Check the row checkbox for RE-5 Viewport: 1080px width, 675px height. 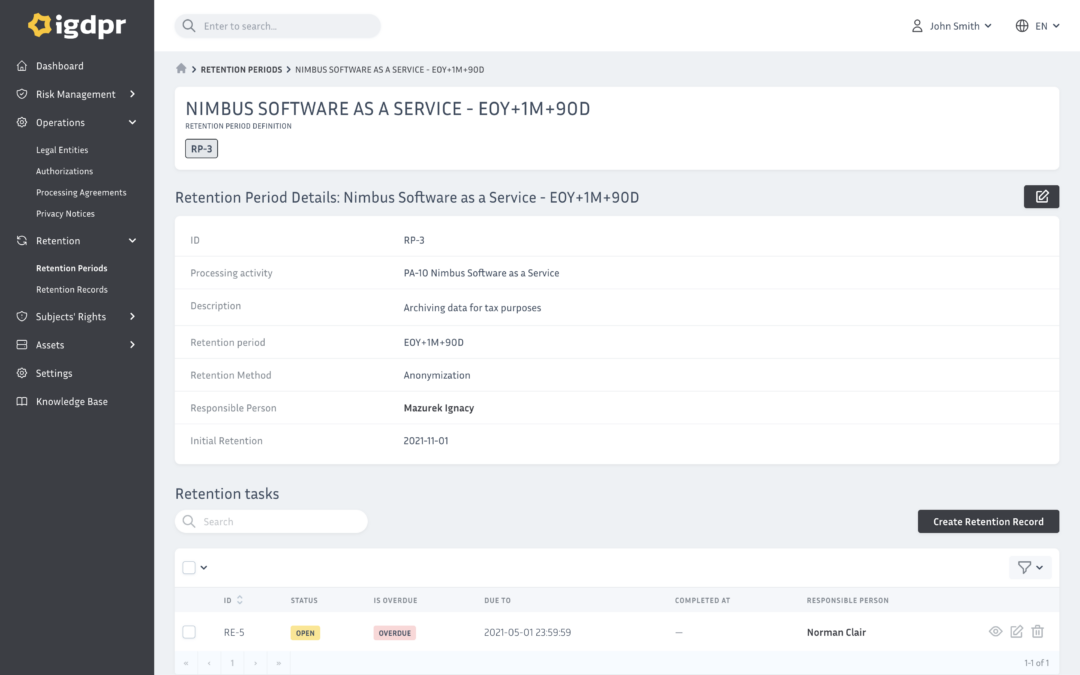(188, 631)
